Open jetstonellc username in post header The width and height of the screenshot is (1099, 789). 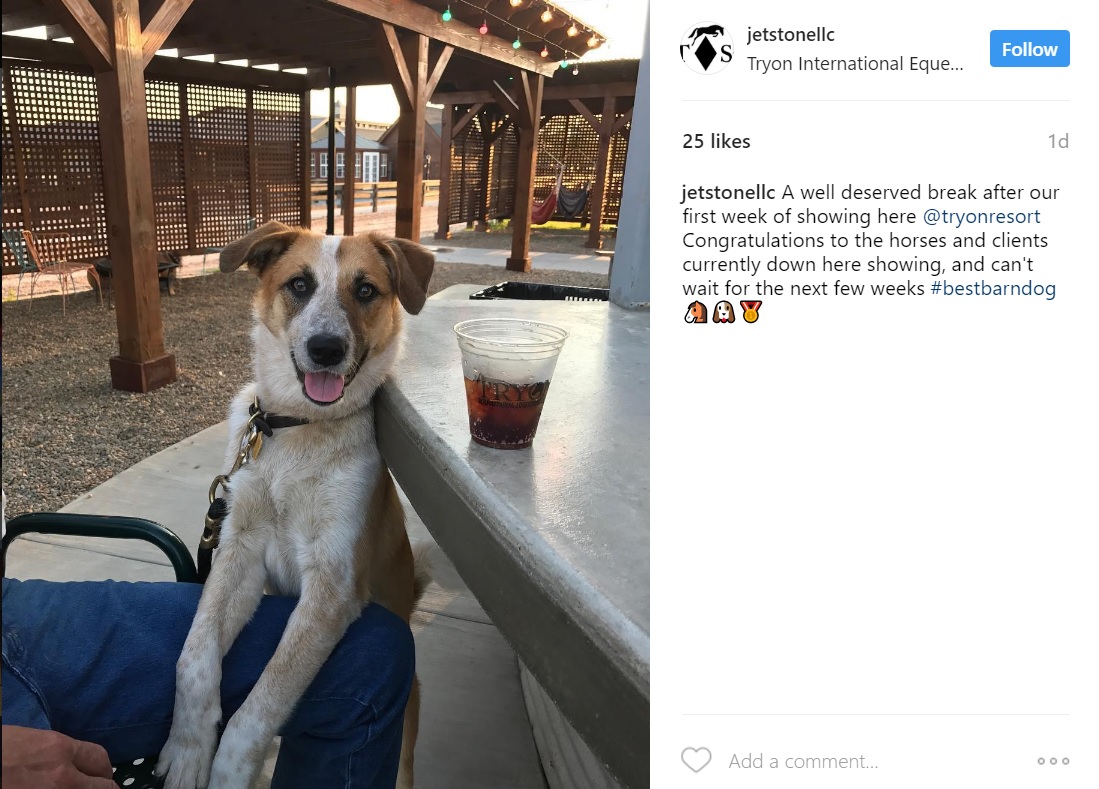[x=791, y=34]
